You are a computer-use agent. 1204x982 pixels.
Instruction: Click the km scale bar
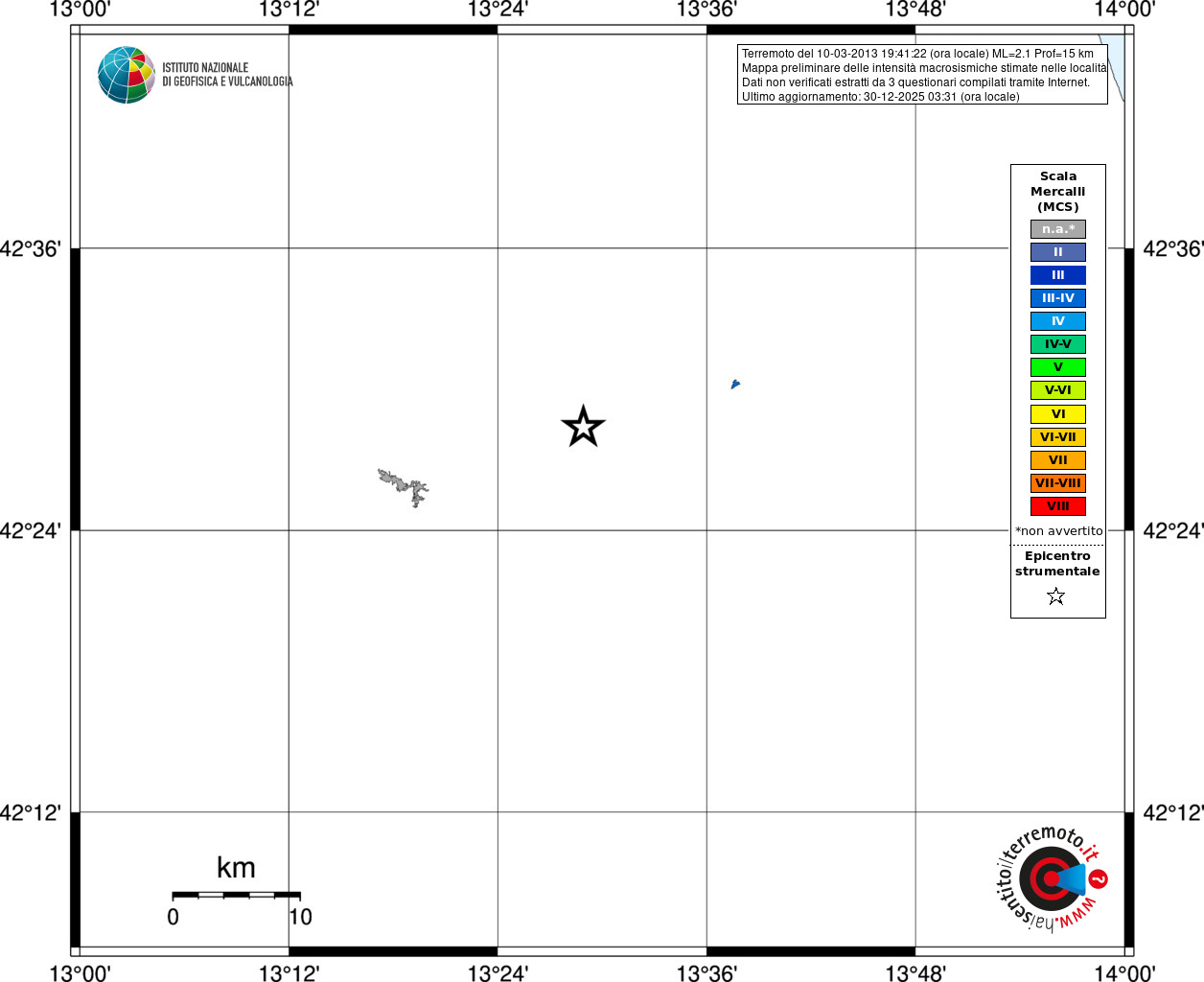236,895
